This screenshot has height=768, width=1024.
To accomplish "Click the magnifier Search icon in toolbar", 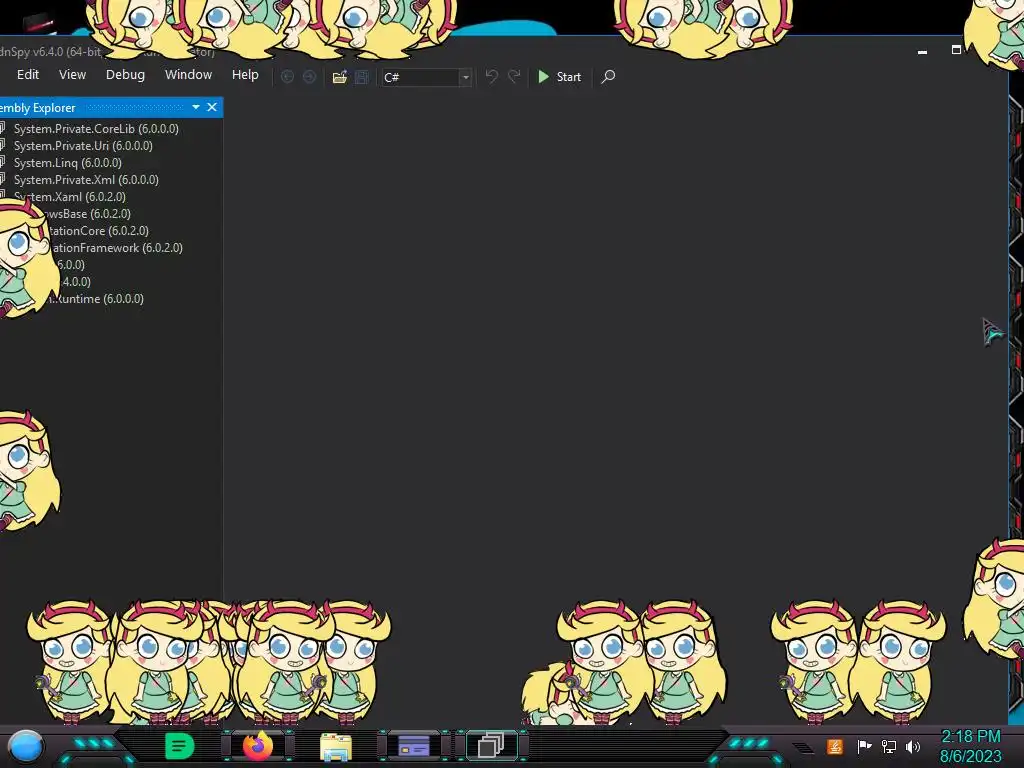I will pos(608,77).
